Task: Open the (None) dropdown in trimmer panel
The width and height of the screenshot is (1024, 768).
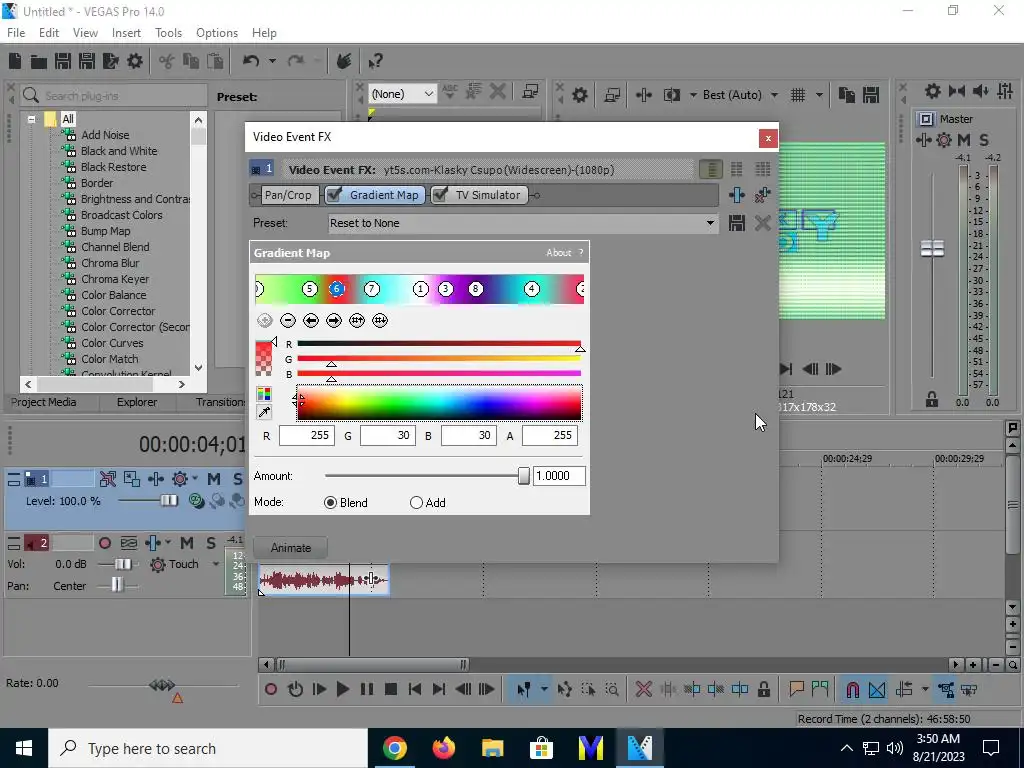Action: [402, 94]
